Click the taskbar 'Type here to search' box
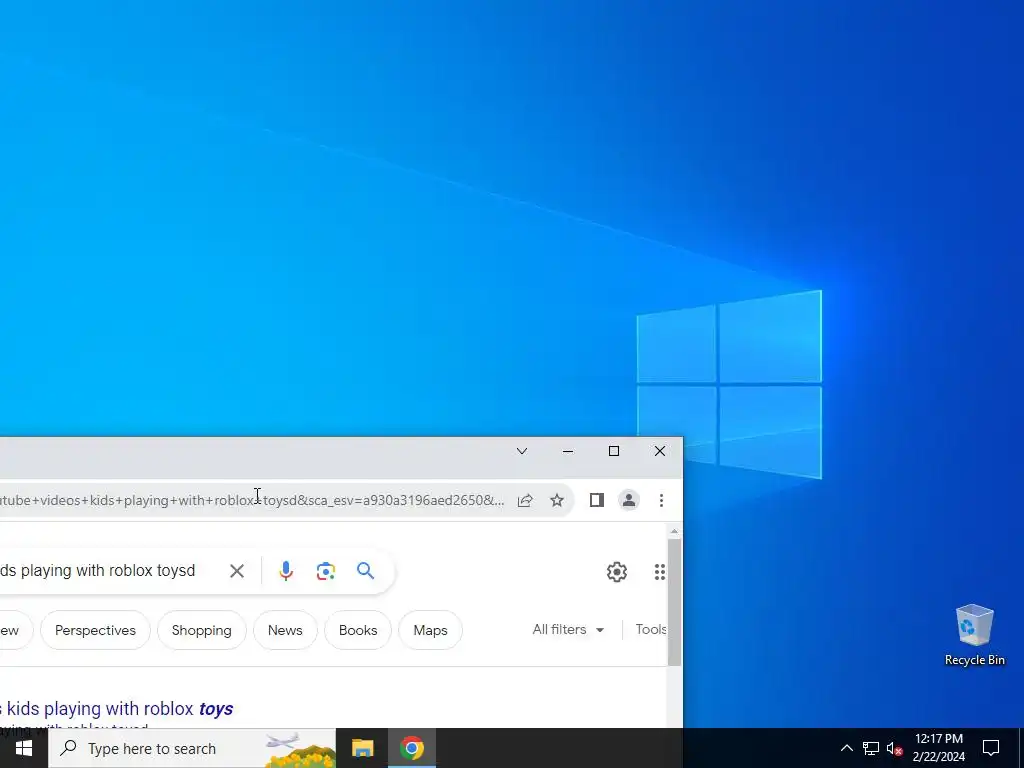This screenshot has height=768, width=1024. (x=192, y=748)
